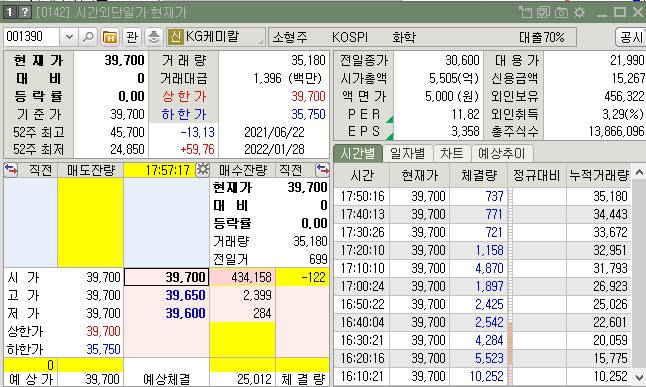Click the 전일거 value 699

pos(318,259)
